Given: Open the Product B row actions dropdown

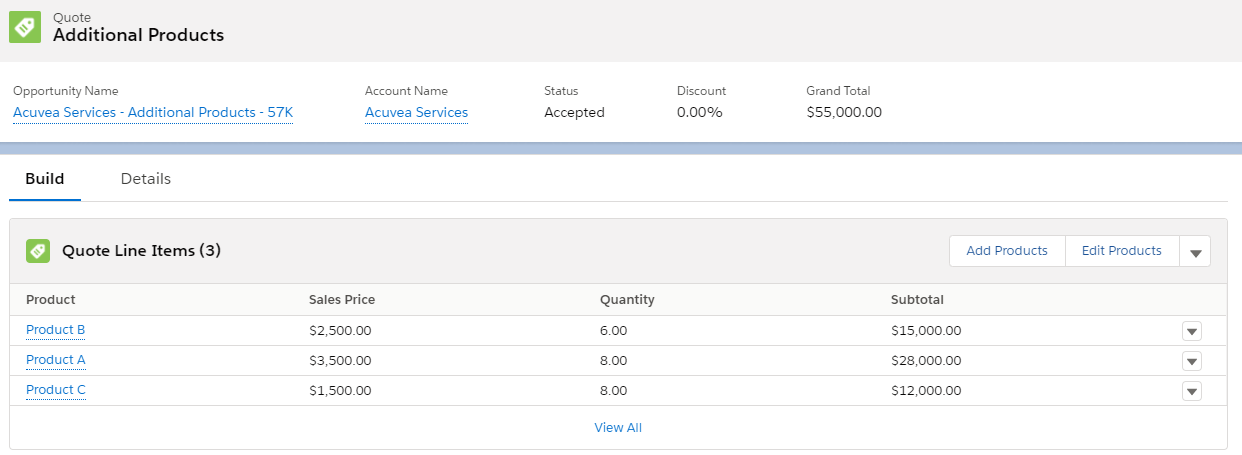Looking at the screenshot, I should pyautogui.click(x=1191, y=331).
